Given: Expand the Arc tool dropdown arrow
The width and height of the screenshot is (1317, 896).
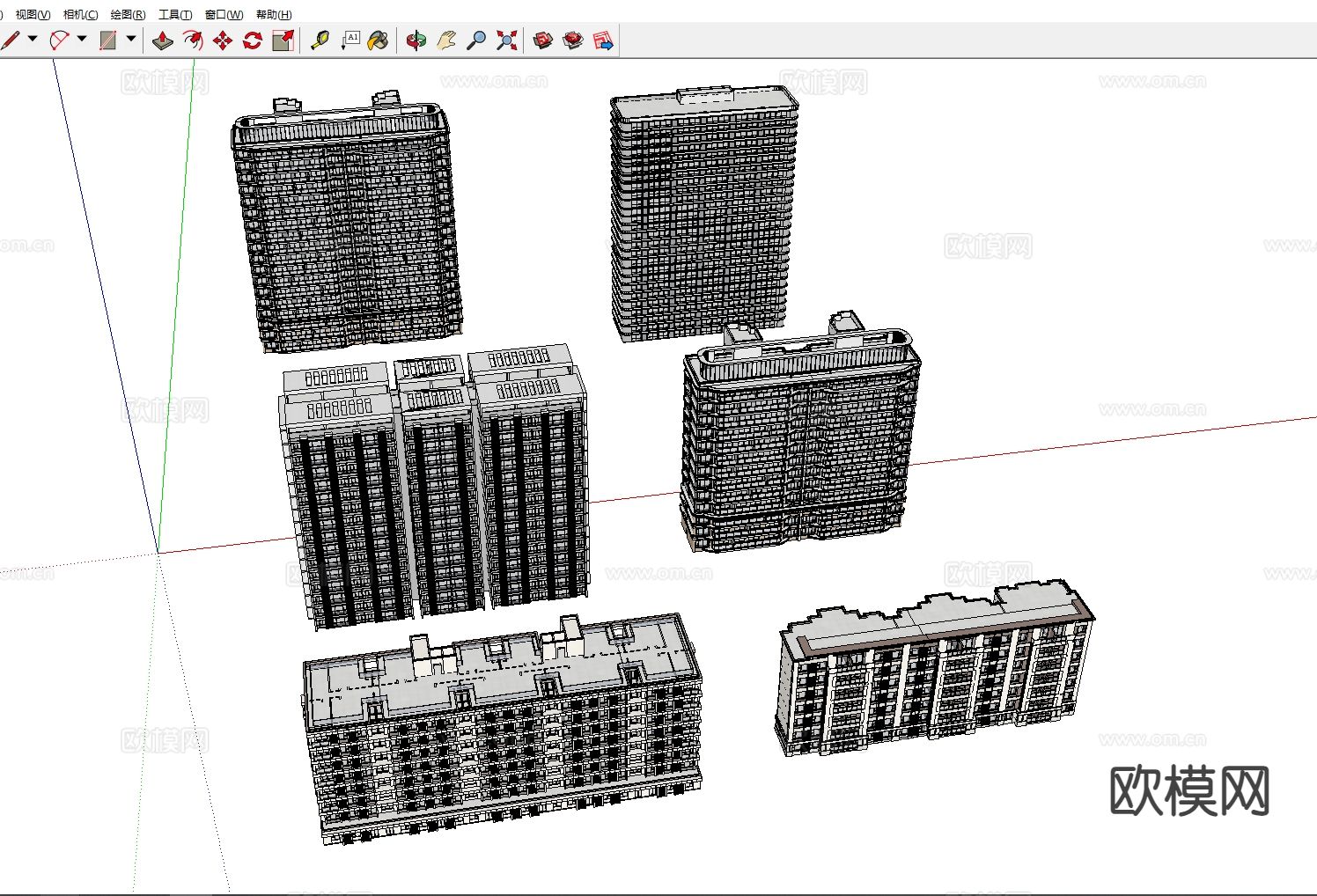Looking at the screenshot, I should click(x=82, y=40).
